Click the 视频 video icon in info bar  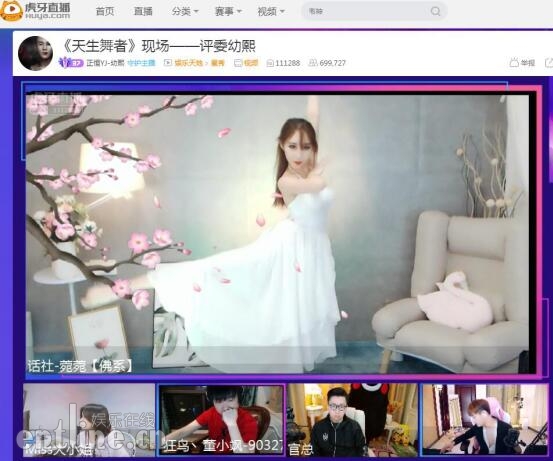(238, 63)
